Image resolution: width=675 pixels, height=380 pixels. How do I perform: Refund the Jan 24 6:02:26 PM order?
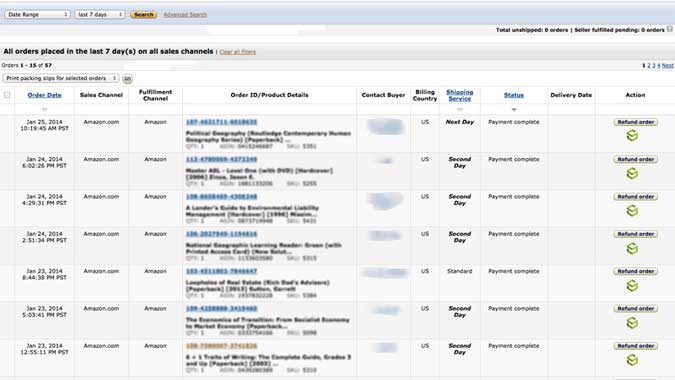pos(635,159)
